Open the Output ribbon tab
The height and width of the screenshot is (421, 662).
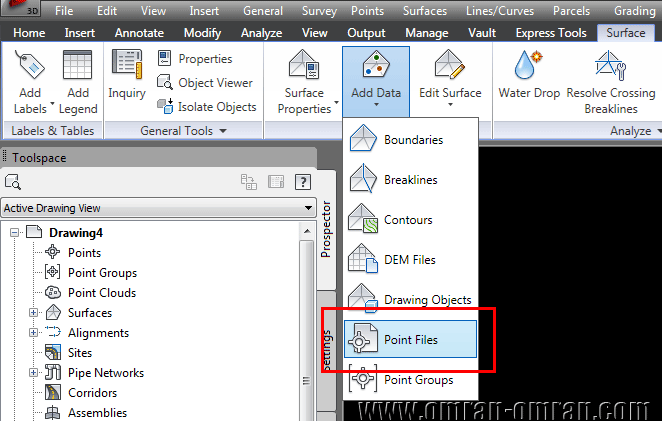point(366,33)
